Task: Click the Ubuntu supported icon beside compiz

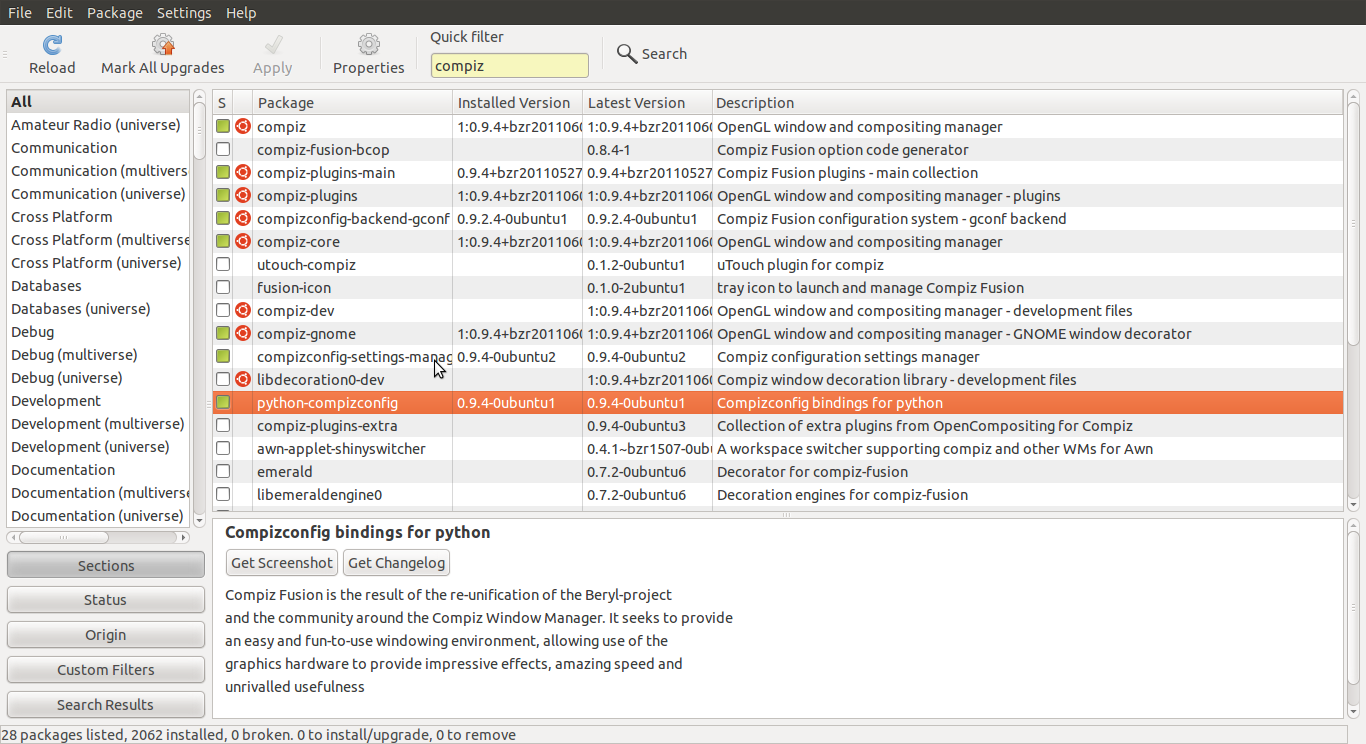Action: [243, 127]
